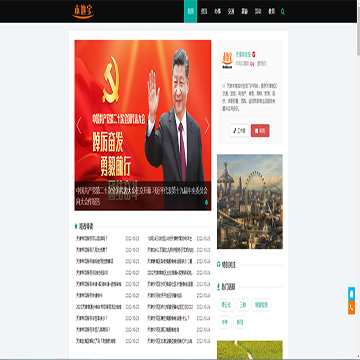Image resolution: width=360 pixels, height=360 pixels.
Task: Click the white pencil-icon button in profile card
Action: (x=239, y=131)
